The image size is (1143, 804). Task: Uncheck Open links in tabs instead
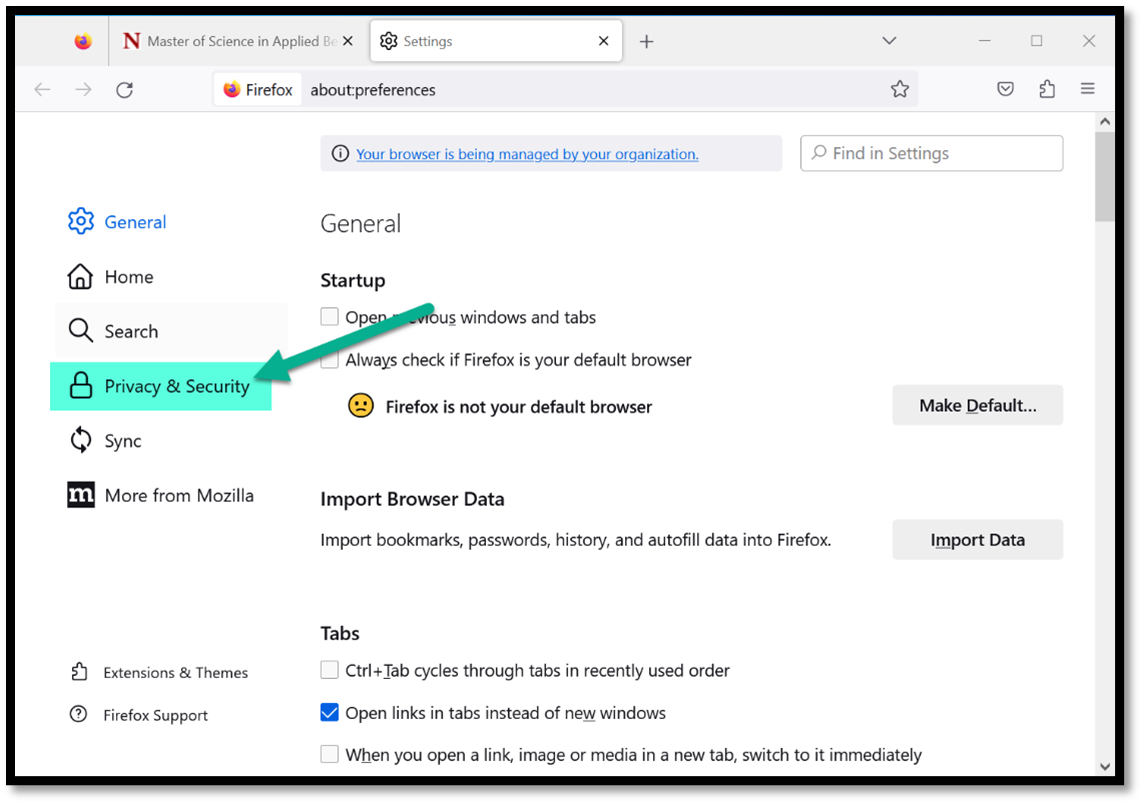[x=330, y=713]
